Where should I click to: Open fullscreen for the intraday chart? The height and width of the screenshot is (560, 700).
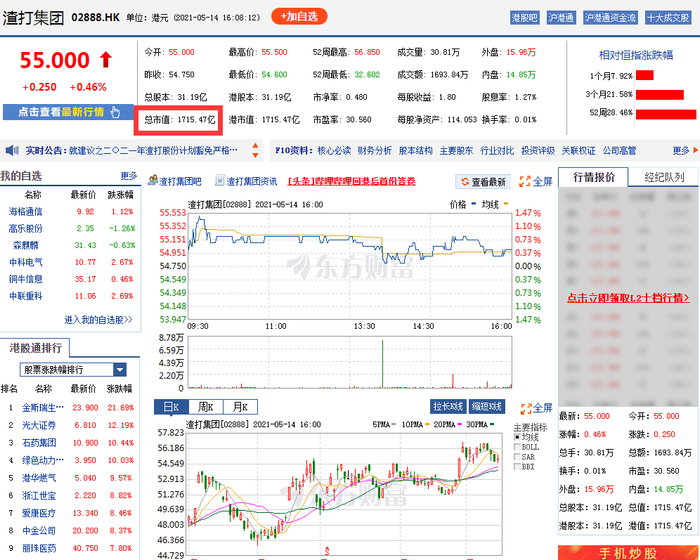[x=536, y=181]
